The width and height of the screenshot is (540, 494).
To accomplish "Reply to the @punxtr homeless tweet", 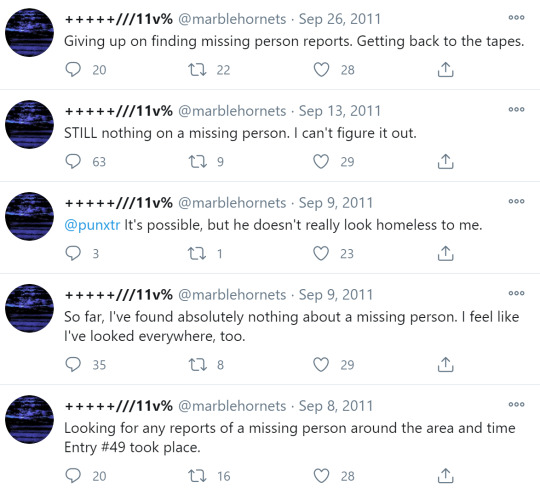I will click(73, 253).
